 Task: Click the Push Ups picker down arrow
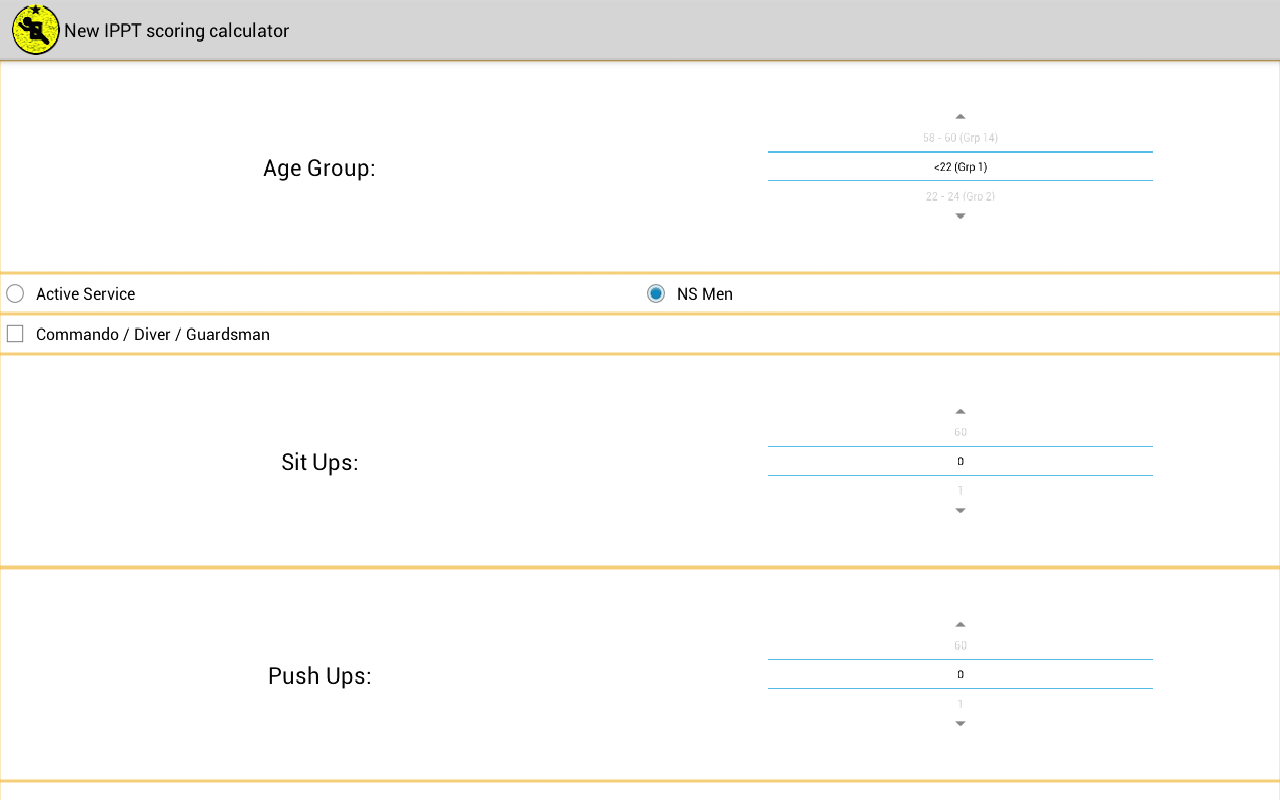point(960,722)
